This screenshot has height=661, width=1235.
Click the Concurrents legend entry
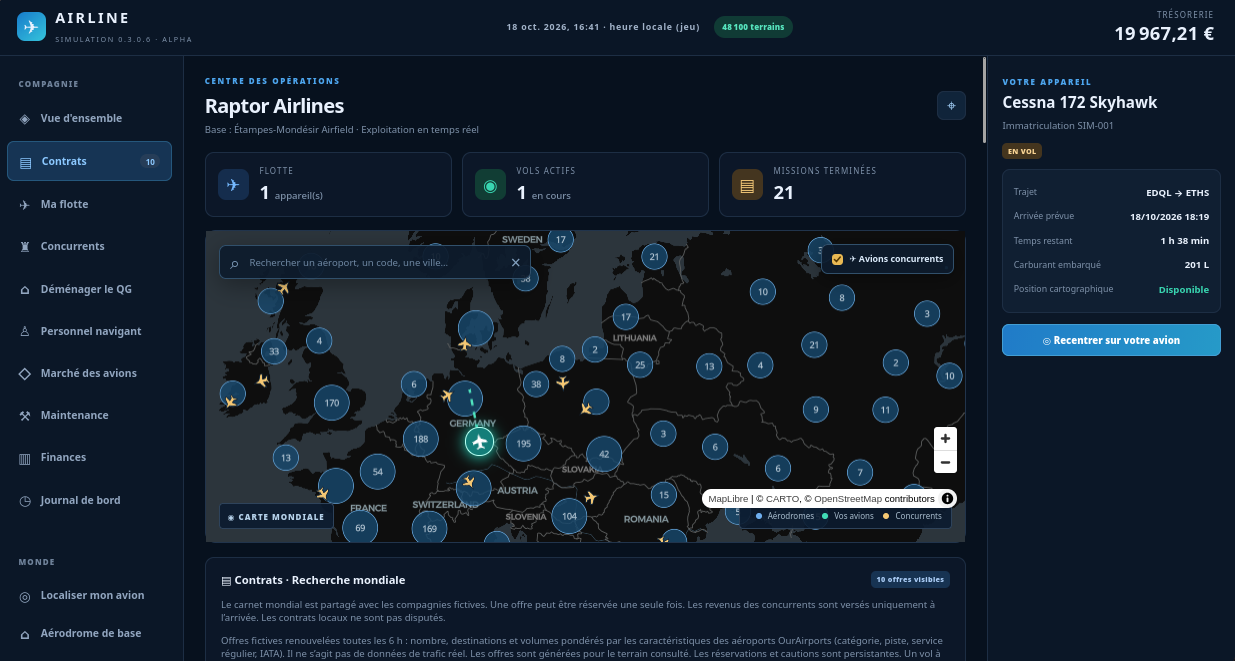(x=913, y=516)
